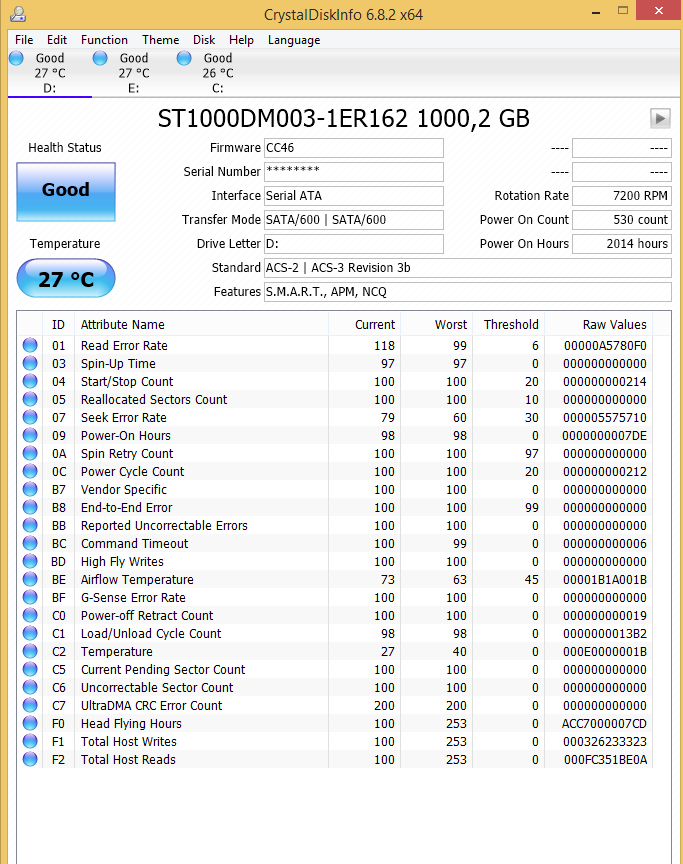Viewport: 683px width, 864px height.
Task: Click status dot for Load/Unload Cycle Count
Action: coord(30,634)
